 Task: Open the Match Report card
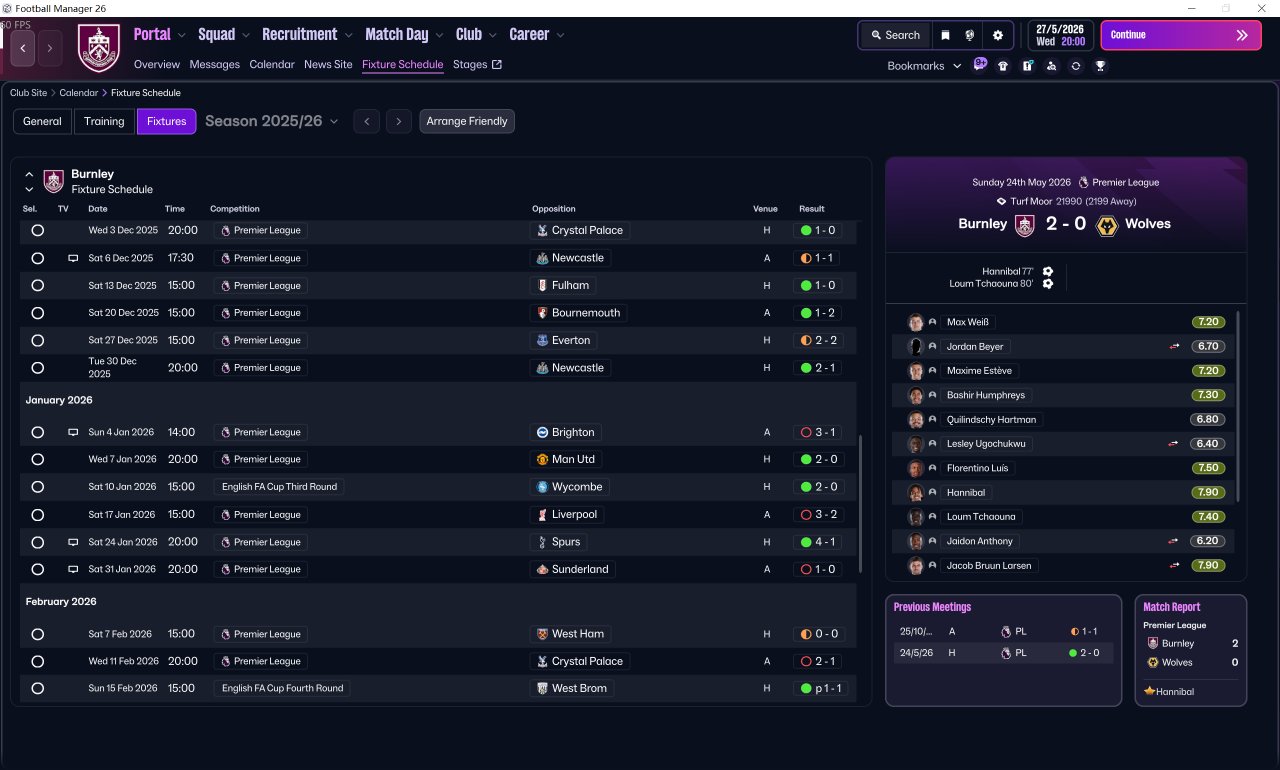(x=1191, y=650)
